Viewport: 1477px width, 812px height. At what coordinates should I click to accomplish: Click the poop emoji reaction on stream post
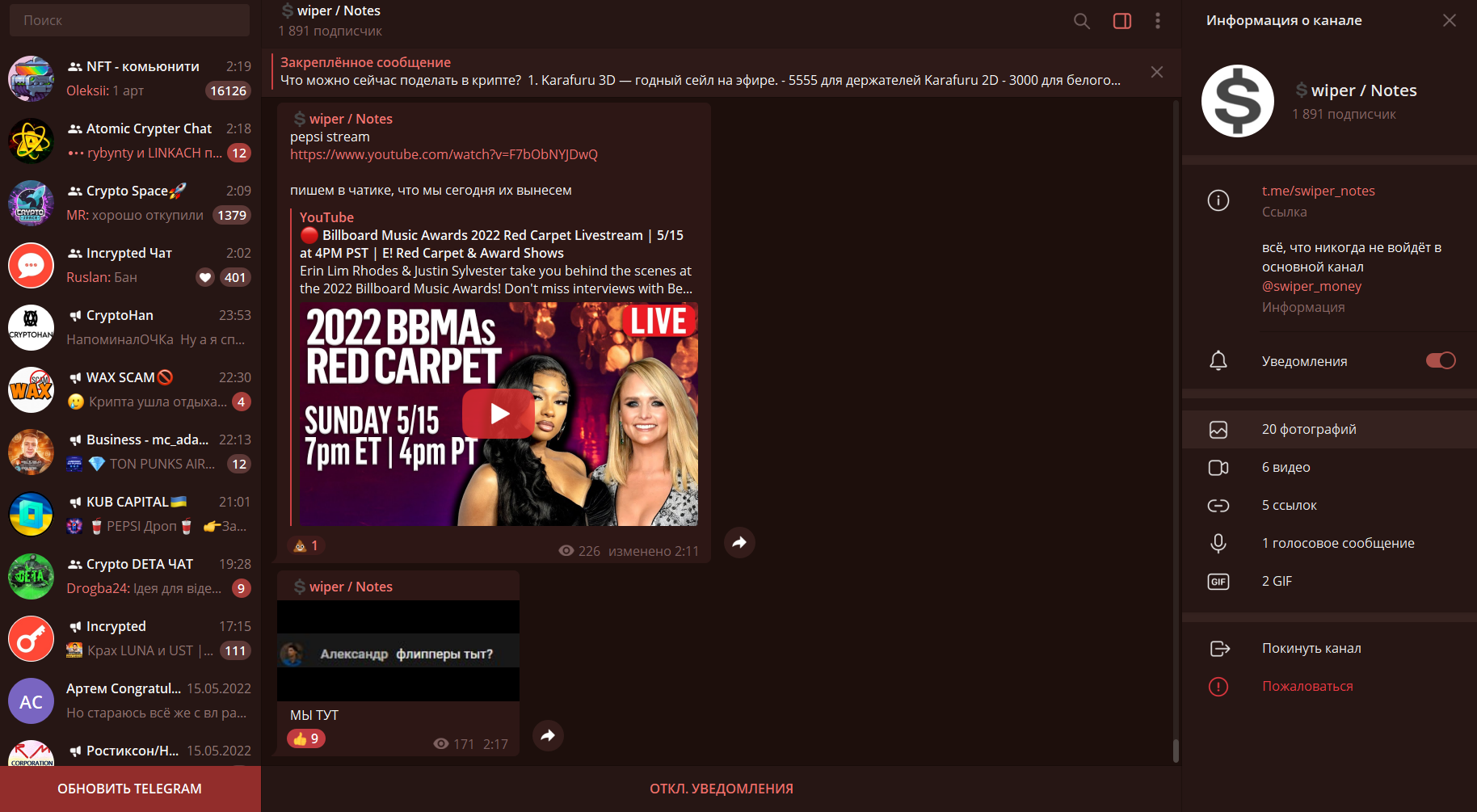tap(306, 545)
